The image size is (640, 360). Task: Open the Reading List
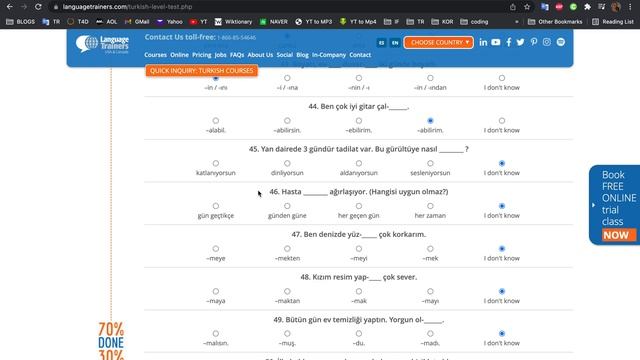pos(613,22)
